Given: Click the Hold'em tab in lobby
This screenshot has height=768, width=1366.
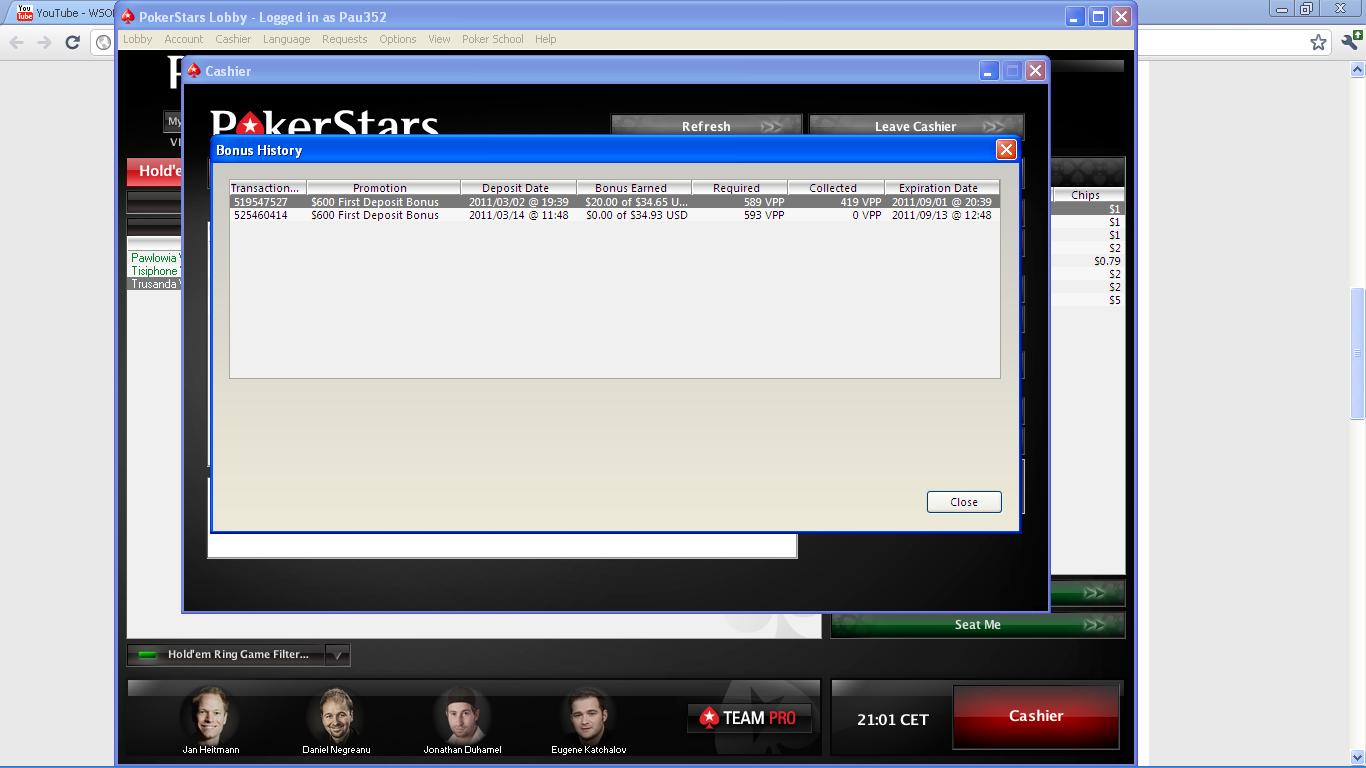Looking at the screenshot, I should point(155,171).
